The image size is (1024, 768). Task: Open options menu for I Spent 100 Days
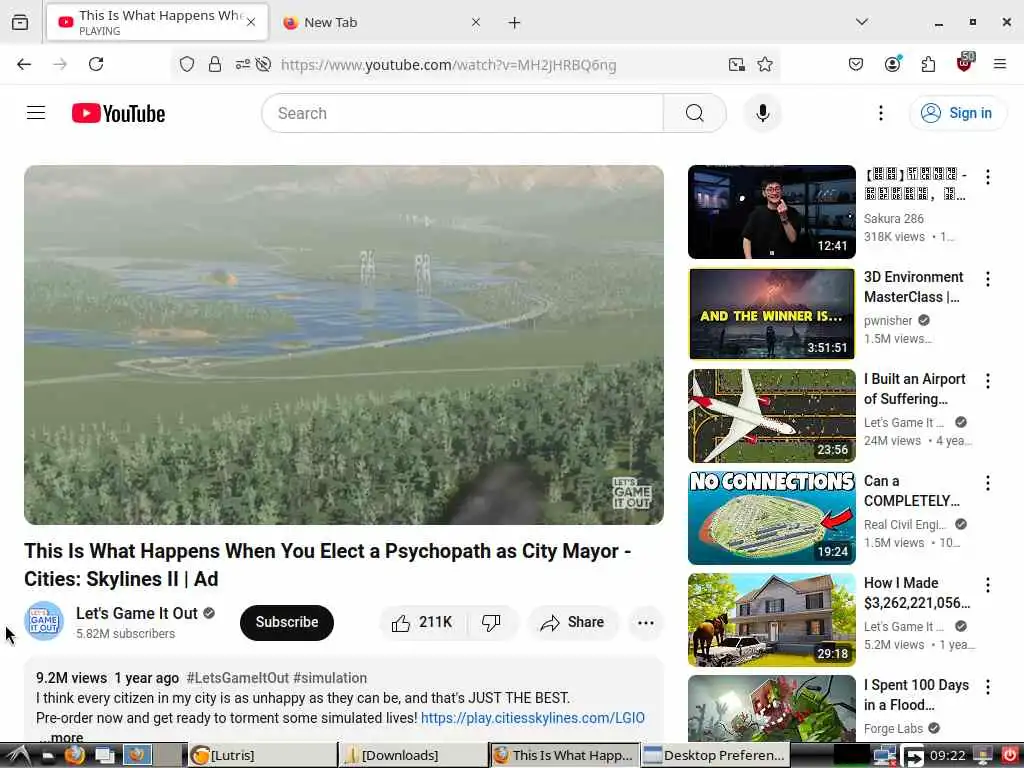tap(987, 686)
